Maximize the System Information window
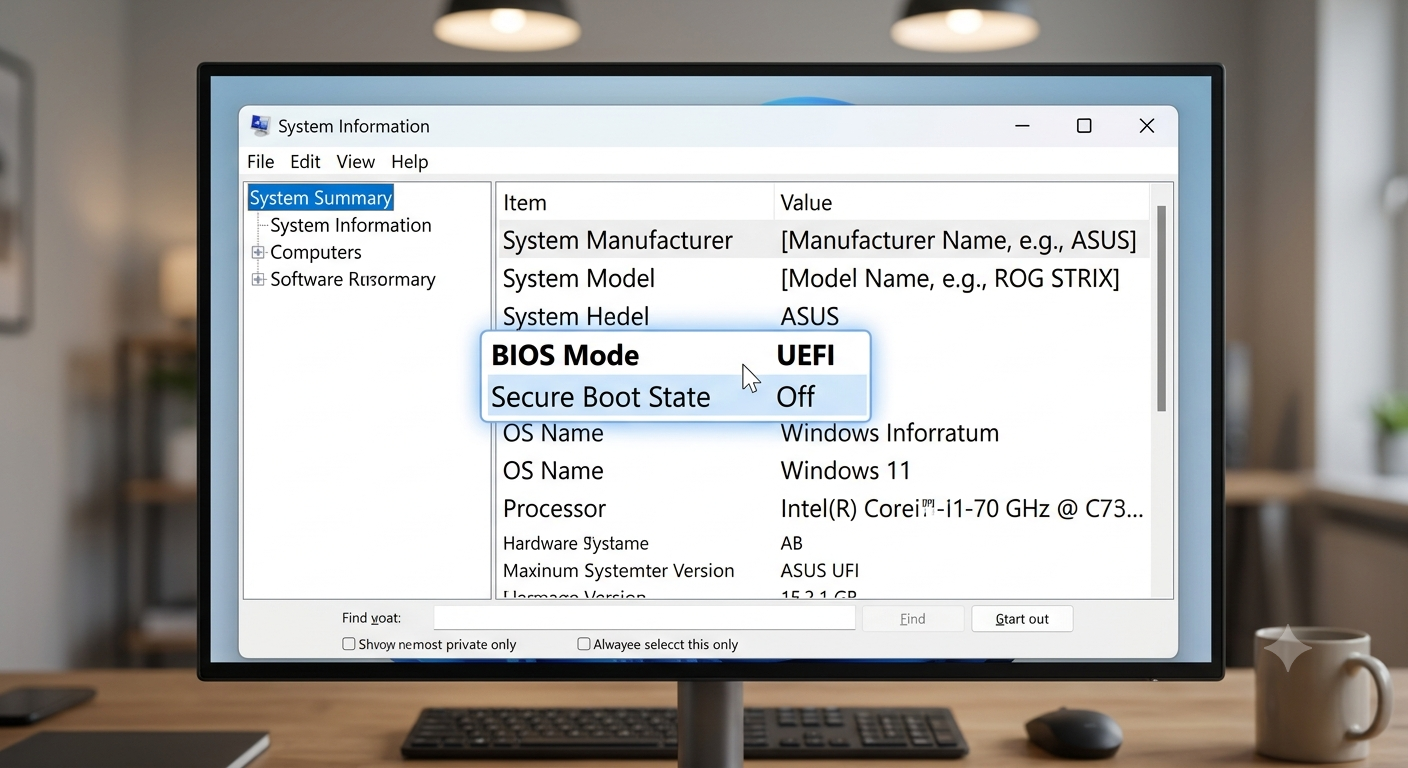The width and height of the screenshot is (1408, 768). click(x=1084, y=125)
